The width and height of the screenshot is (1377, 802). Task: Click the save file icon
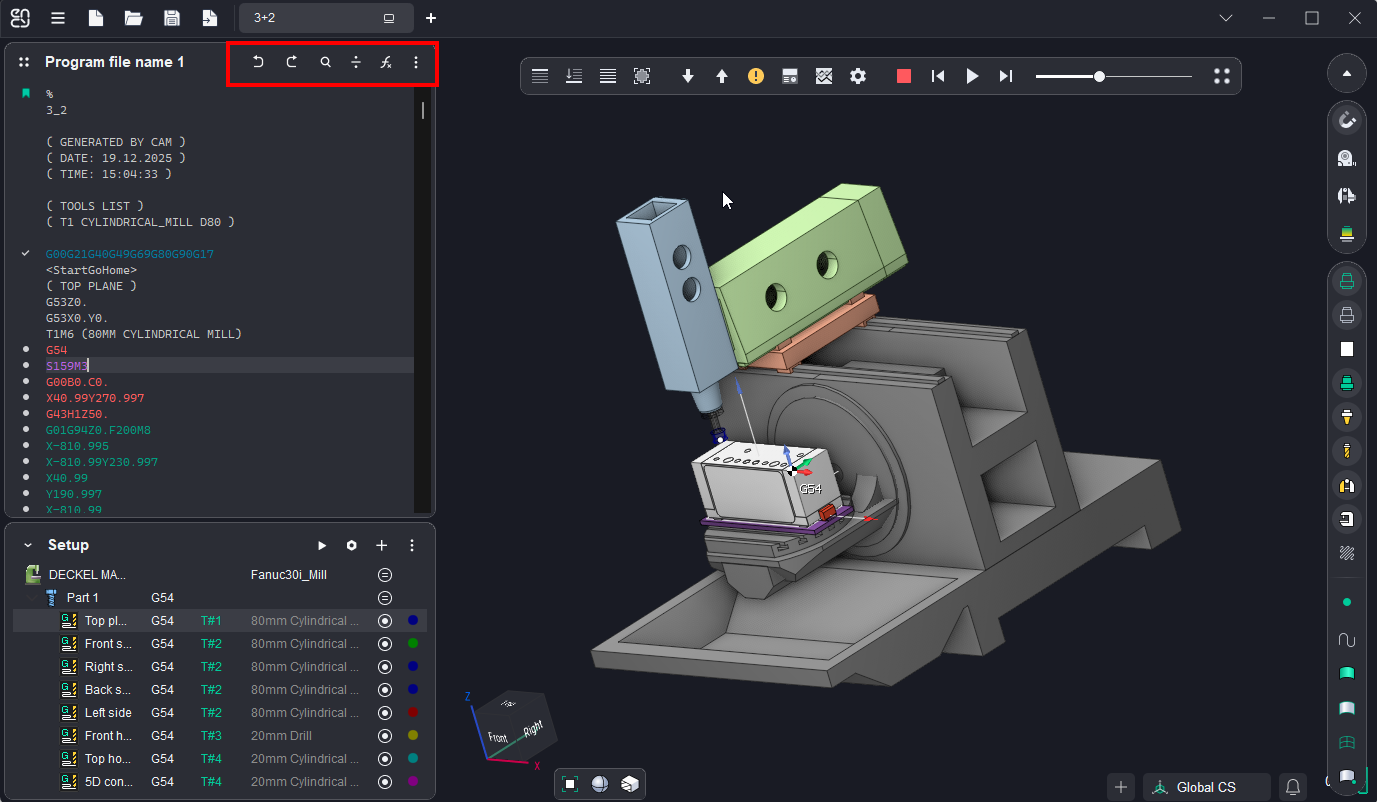coord(172,18)
